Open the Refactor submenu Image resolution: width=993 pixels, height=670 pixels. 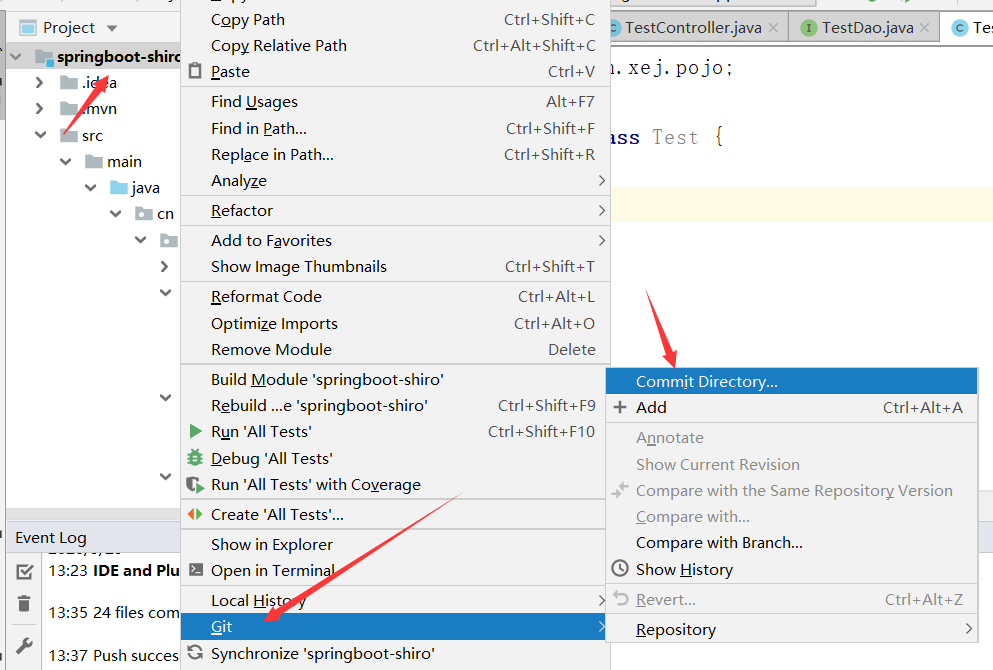click(x=395, y=210)
